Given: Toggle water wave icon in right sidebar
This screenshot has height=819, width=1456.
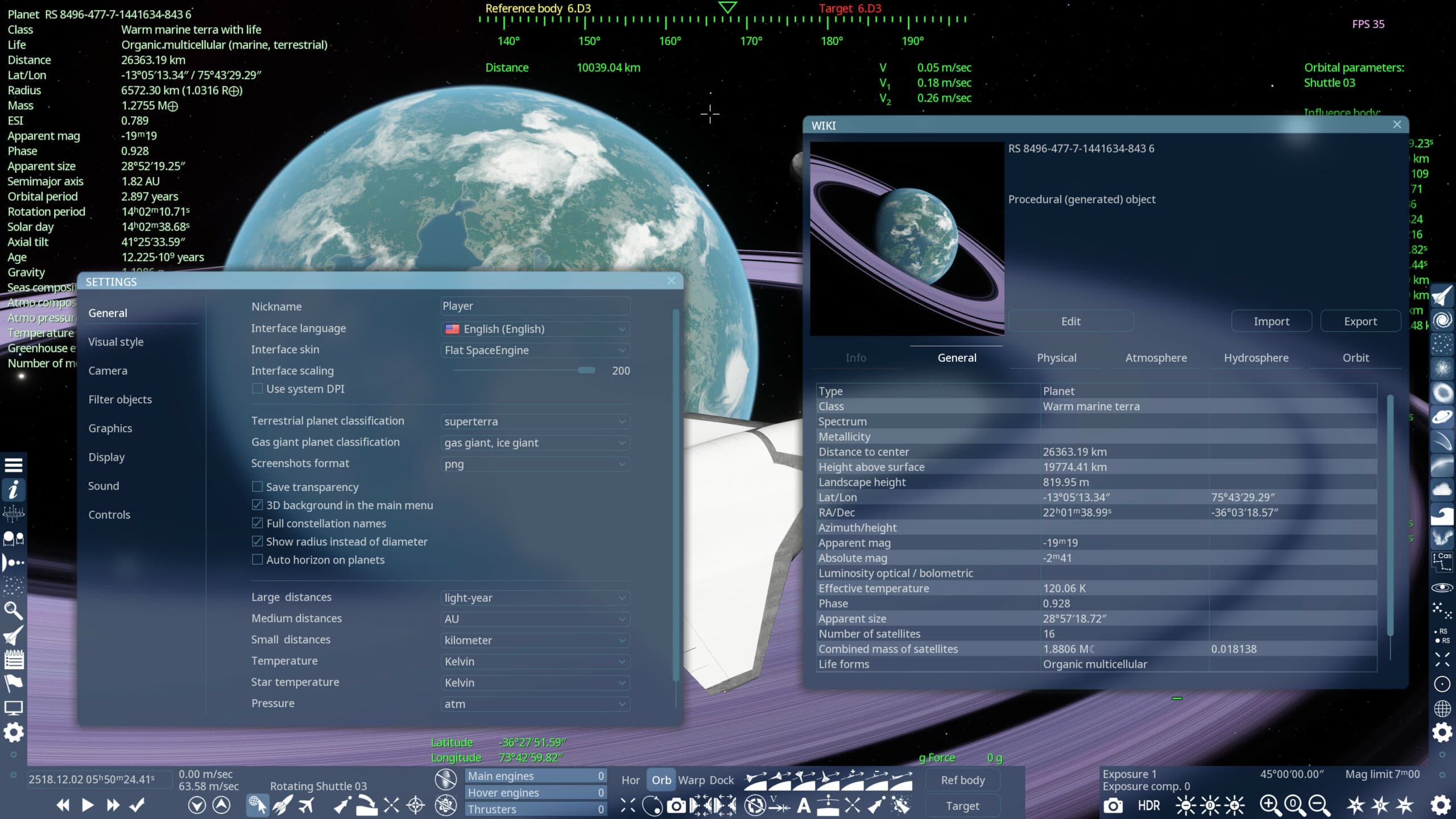Looking at the screenshot, I should [x=1442, y=514].
